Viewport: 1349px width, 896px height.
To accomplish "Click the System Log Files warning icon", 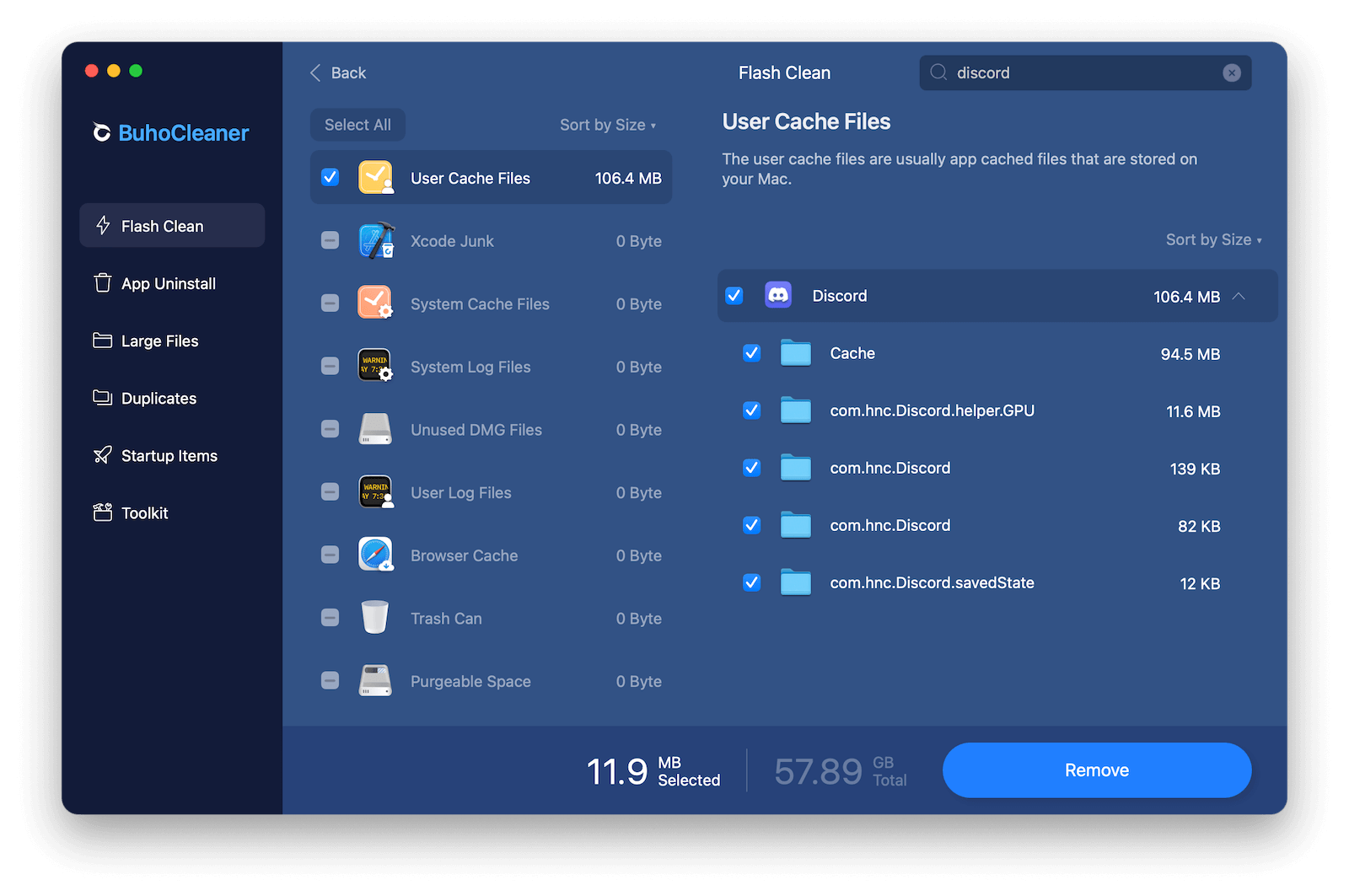I will (x=375, y=366).
